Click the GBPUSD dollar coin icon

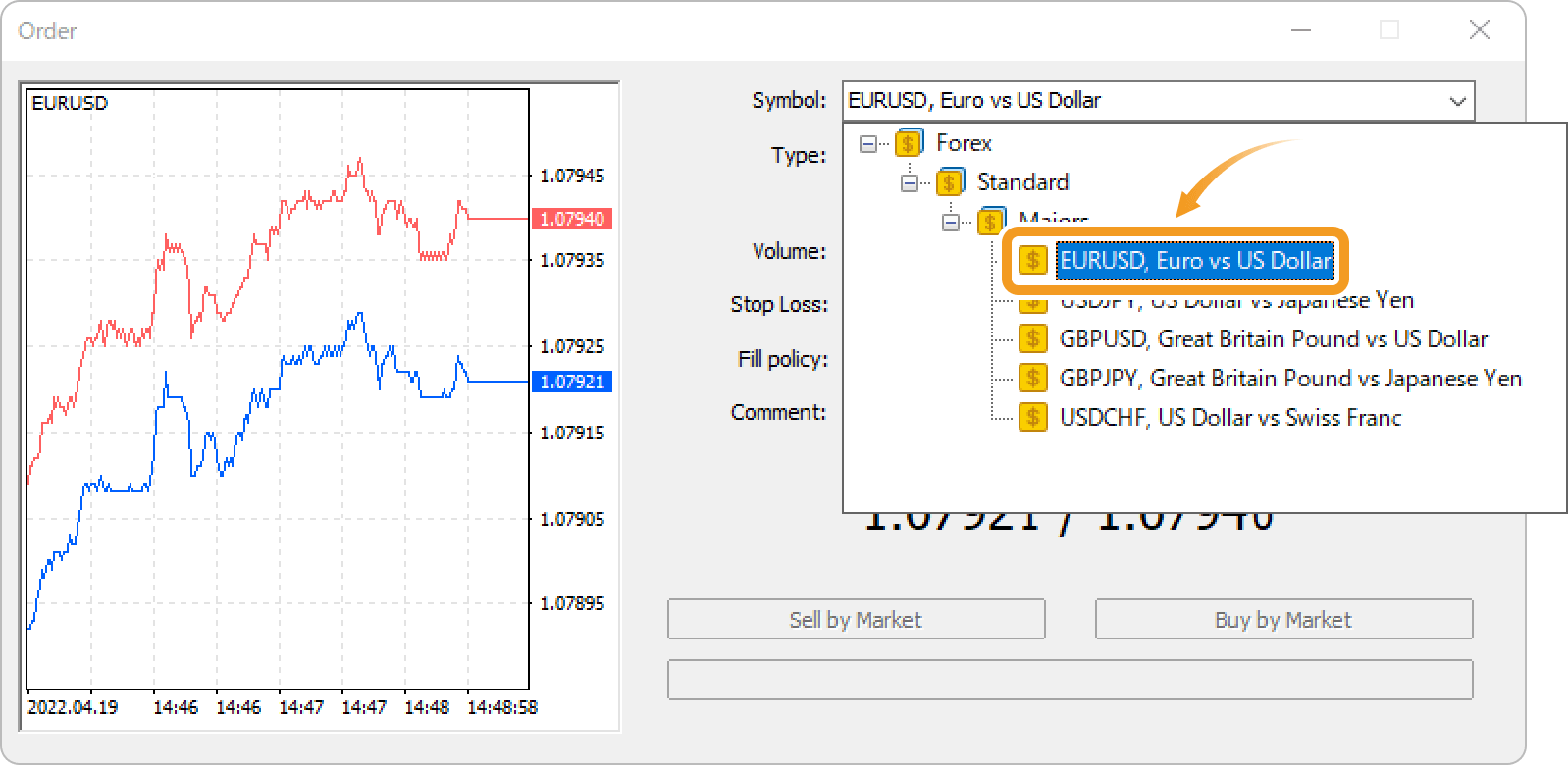(1032, 339)
